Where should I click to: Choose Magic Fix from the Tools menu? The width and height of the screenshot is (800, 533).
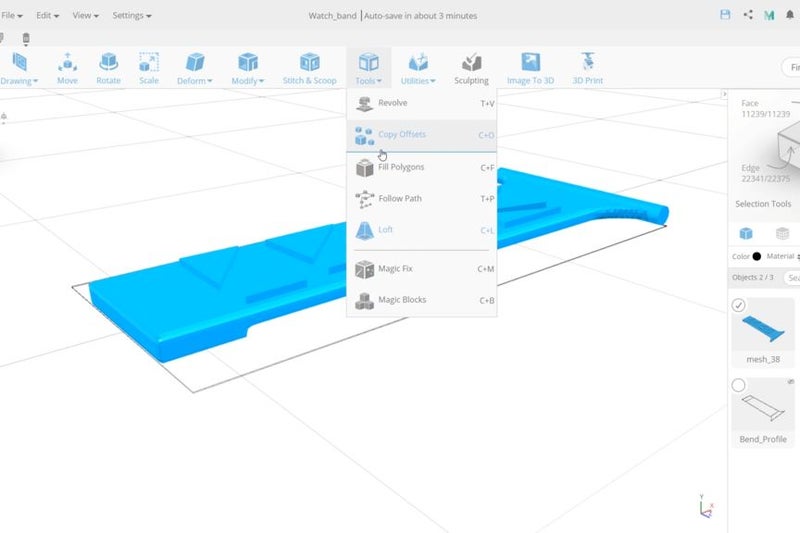tap(421, 269)
